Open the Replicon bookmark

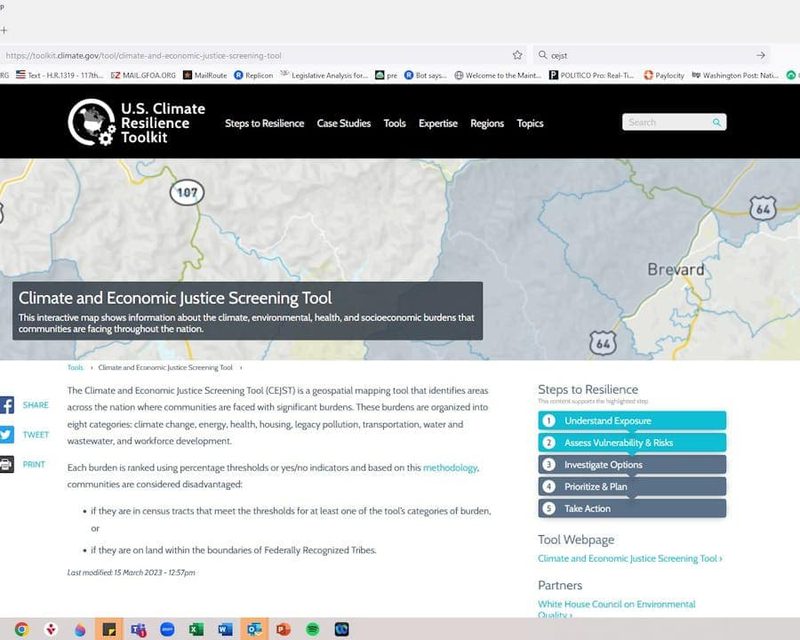pyautogui.click(x=254, y=75)
